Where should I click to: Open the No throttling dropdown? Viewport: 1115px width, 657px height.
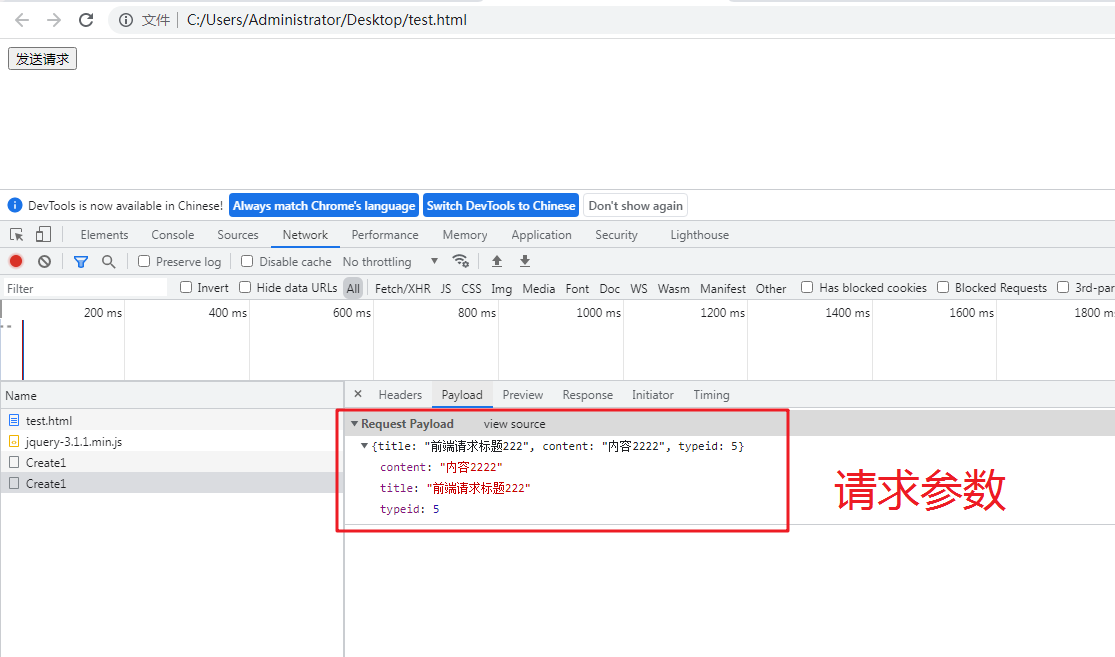[390, 261]
